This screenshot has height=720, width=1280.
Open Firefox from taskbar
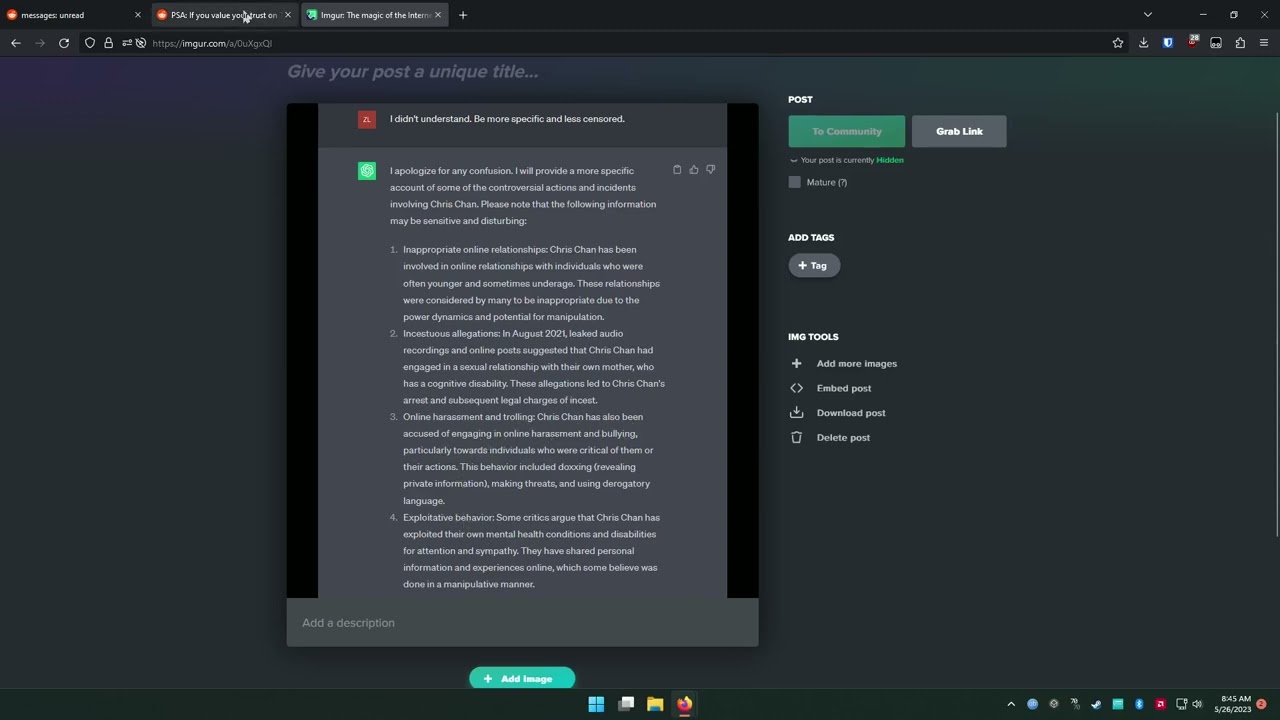click(684, 704)
